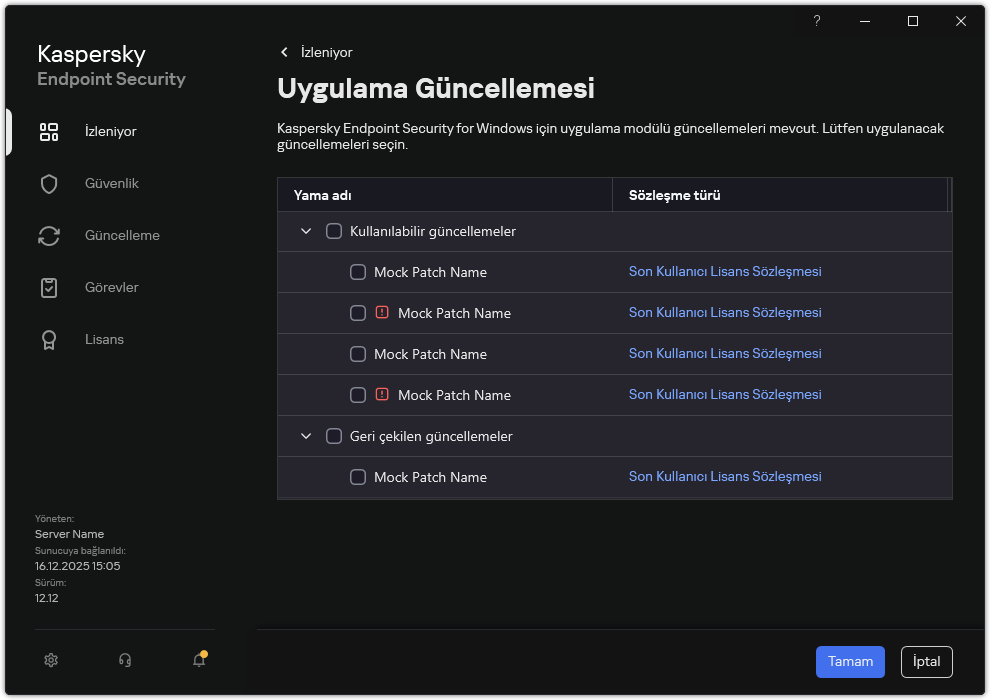Screen dimensions: 990x700
Task: Open notifications bell icon
Action: (x=199, y=660)
